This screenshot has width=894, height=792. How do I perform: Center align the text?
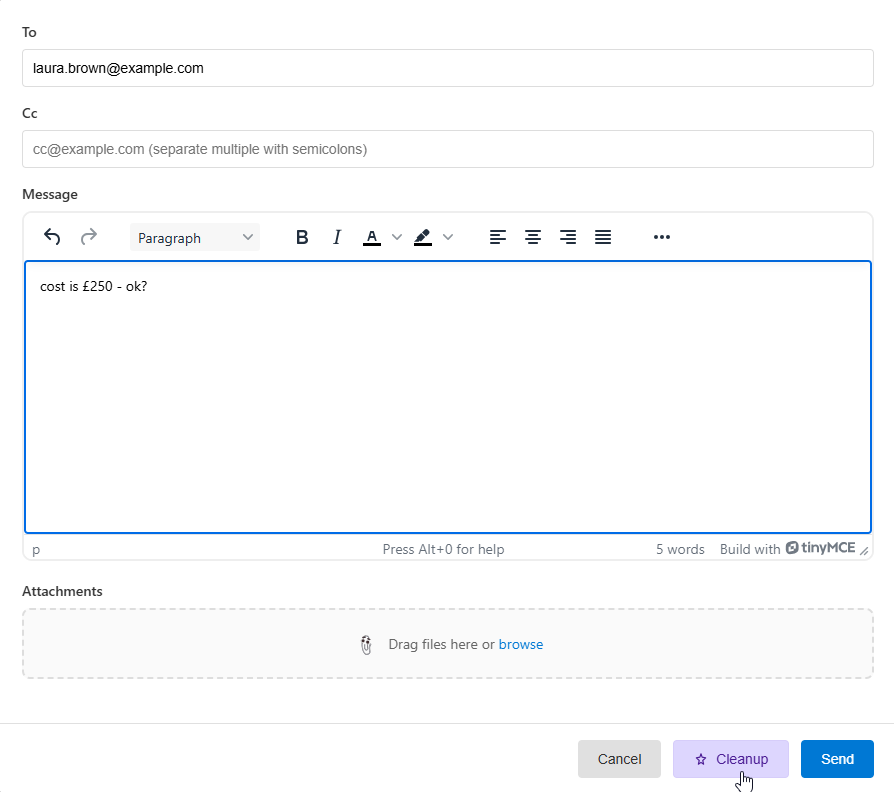(x=533, y=237)
